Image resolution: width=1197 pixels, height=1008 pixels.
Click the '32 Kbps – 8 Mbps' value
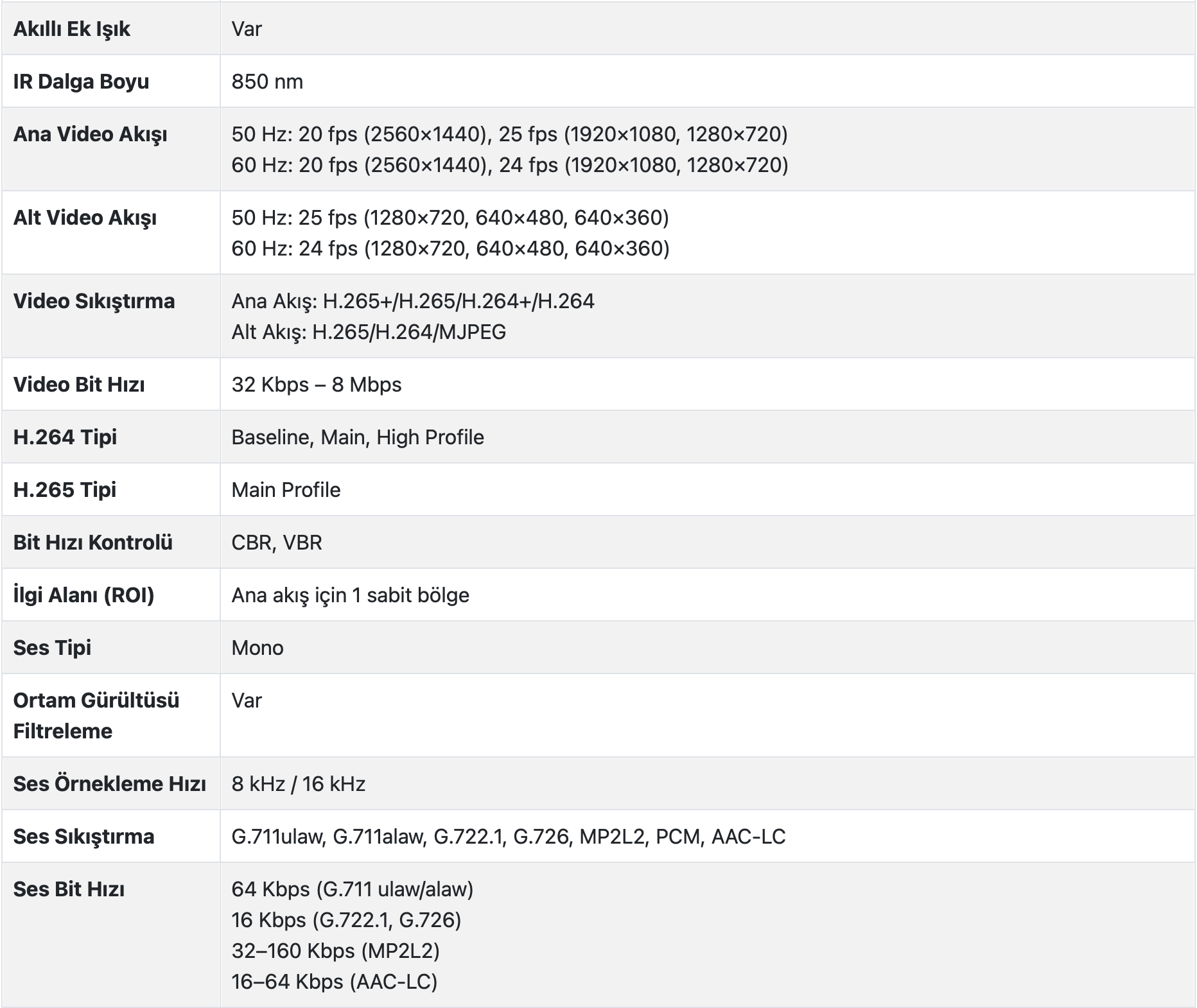(x=316, y=385)
